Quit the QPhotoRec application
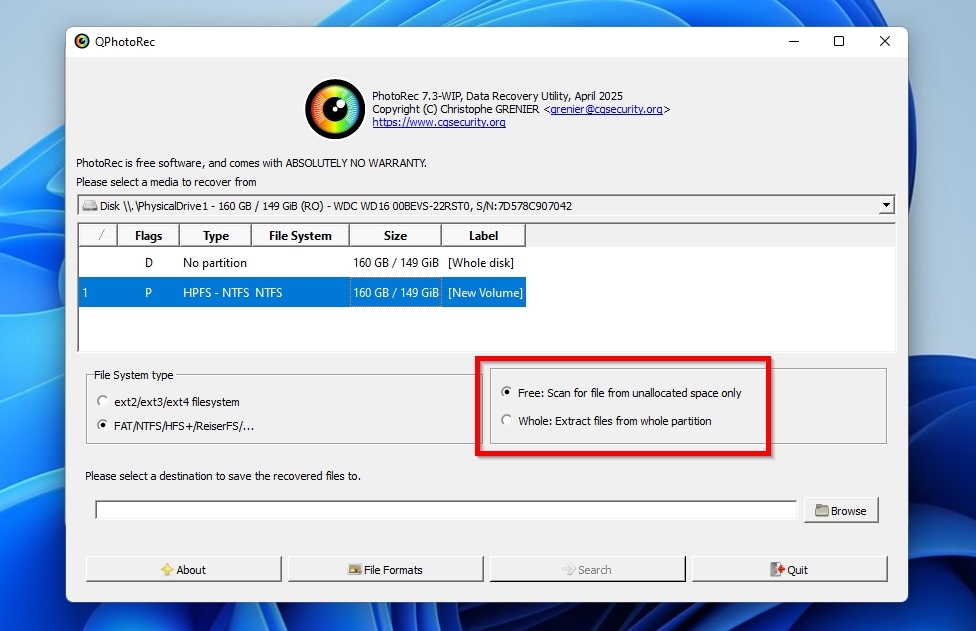 pyautogui.click(x=789, y=568)
